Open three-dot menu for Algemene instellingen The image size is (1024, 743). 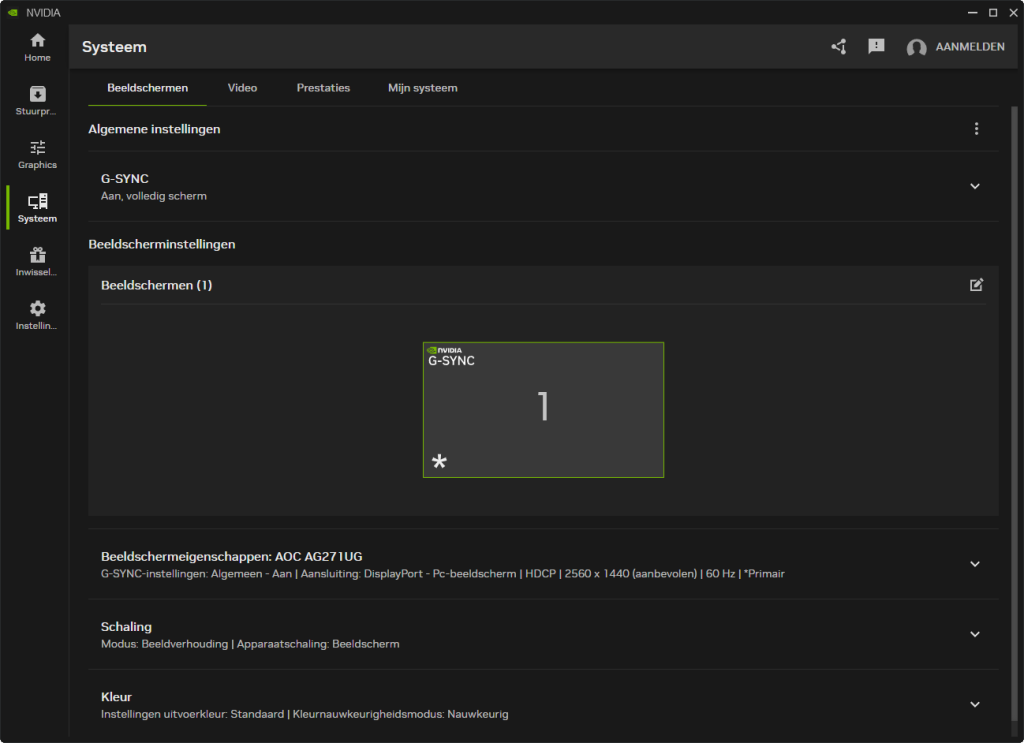976,129
